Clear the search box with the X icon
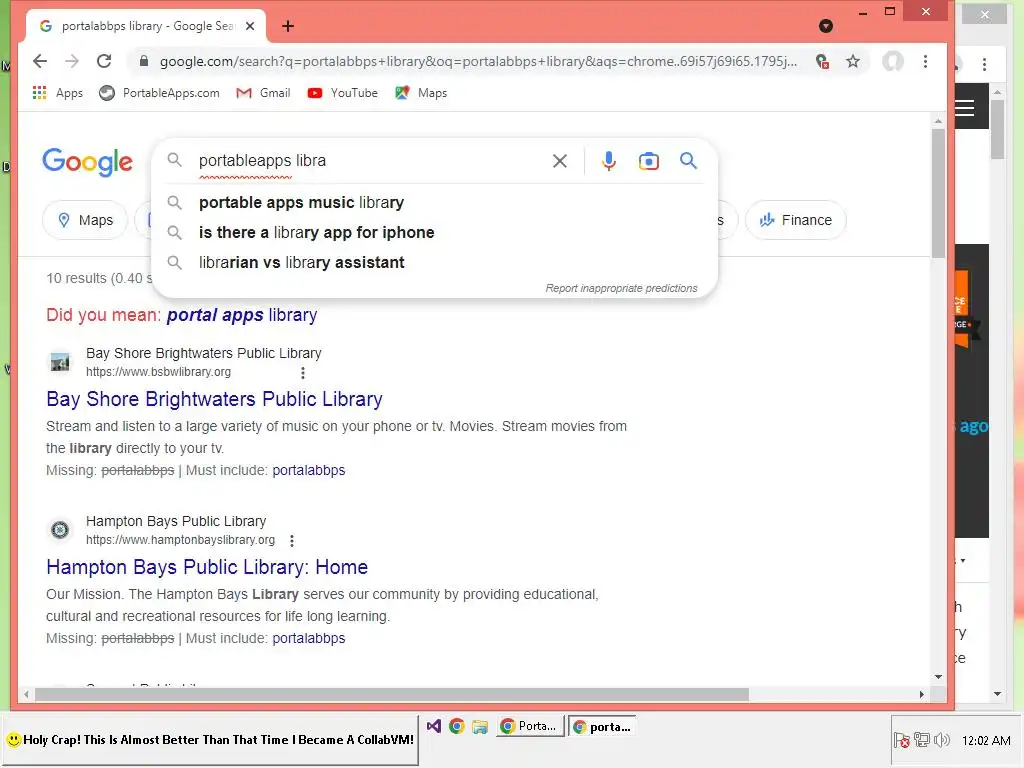Screen dimensions: 1024x768 [x=560, y=161]
